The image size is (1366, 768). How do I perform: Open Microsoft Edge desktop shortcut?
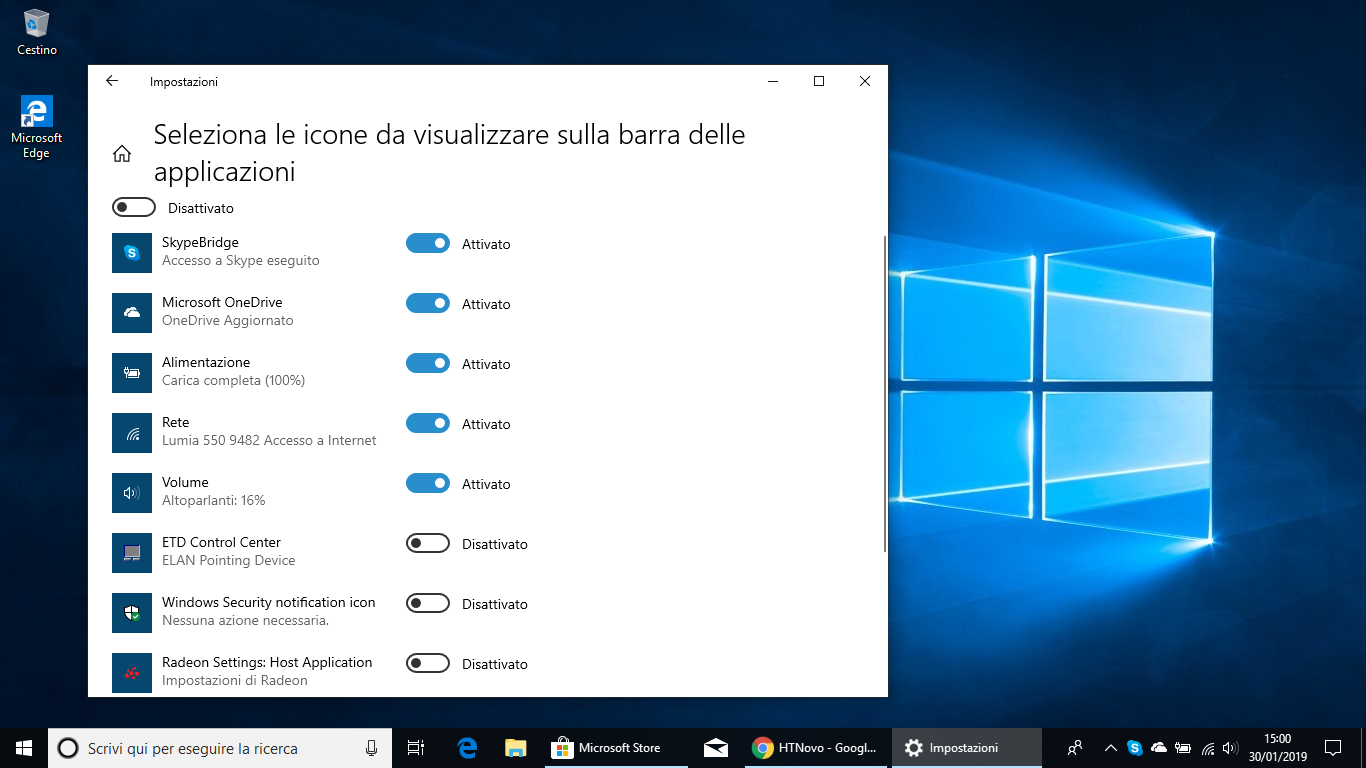(37, 127)
